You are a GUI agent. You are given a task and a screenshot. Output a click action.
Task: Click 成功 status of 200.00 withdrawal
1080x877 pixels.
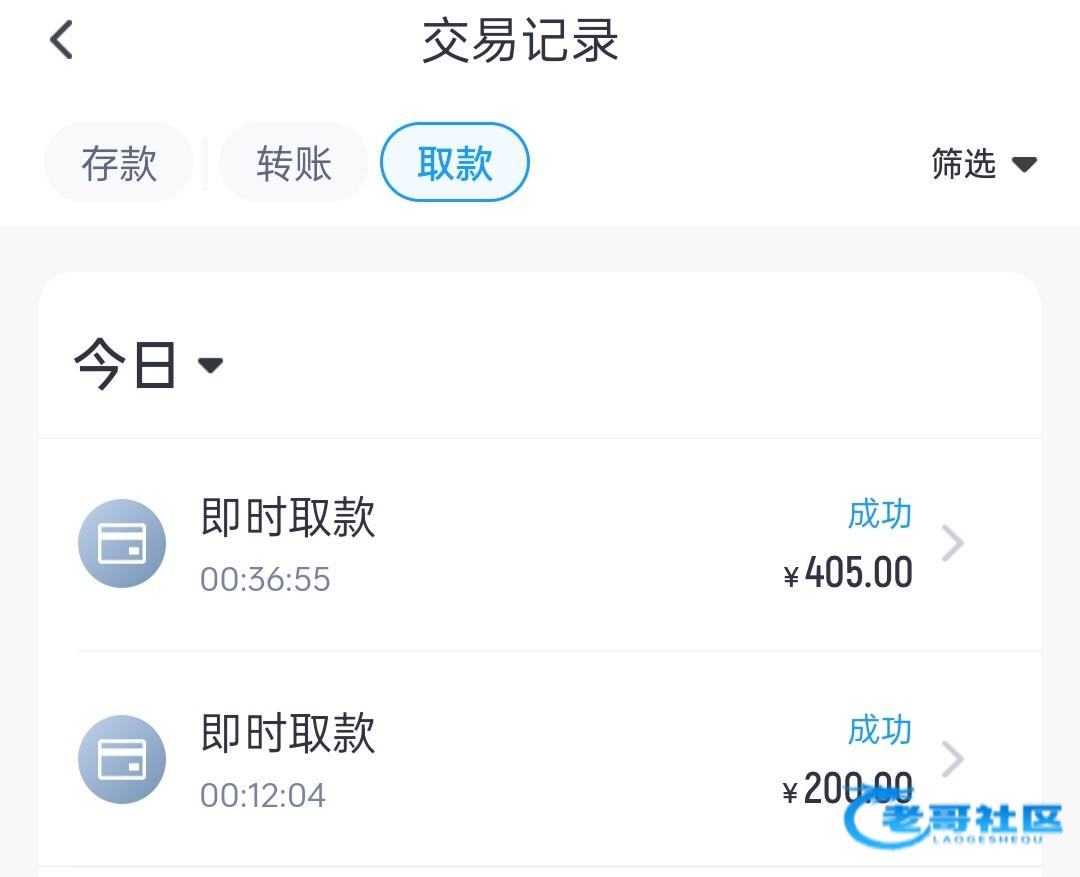click(x=879, y=730)
